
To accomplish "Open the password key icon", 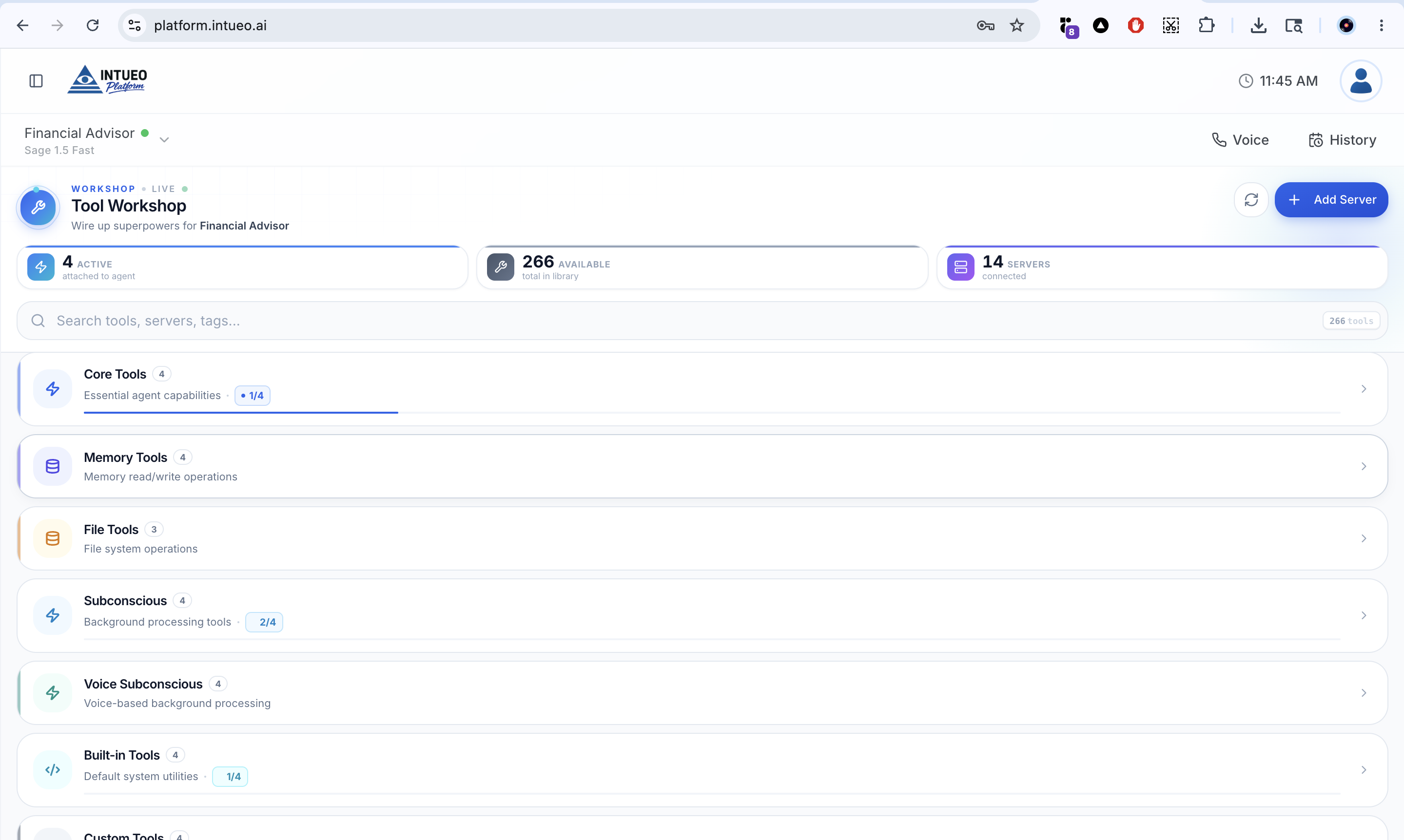I will coord(985,25).
